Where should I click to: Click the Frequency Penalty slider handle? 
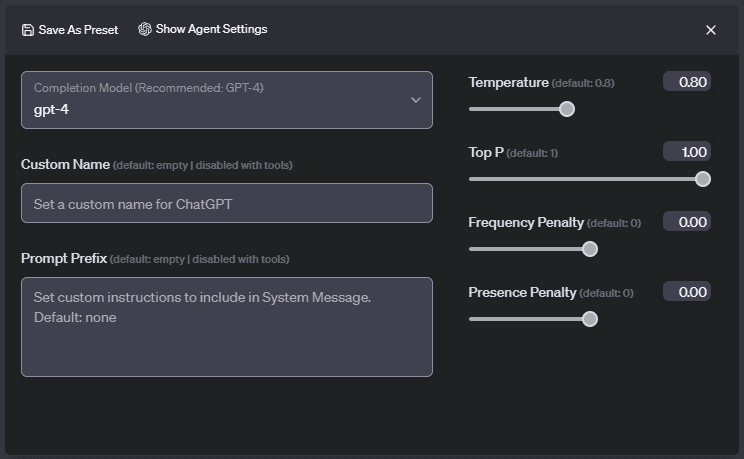click(590, 249)
